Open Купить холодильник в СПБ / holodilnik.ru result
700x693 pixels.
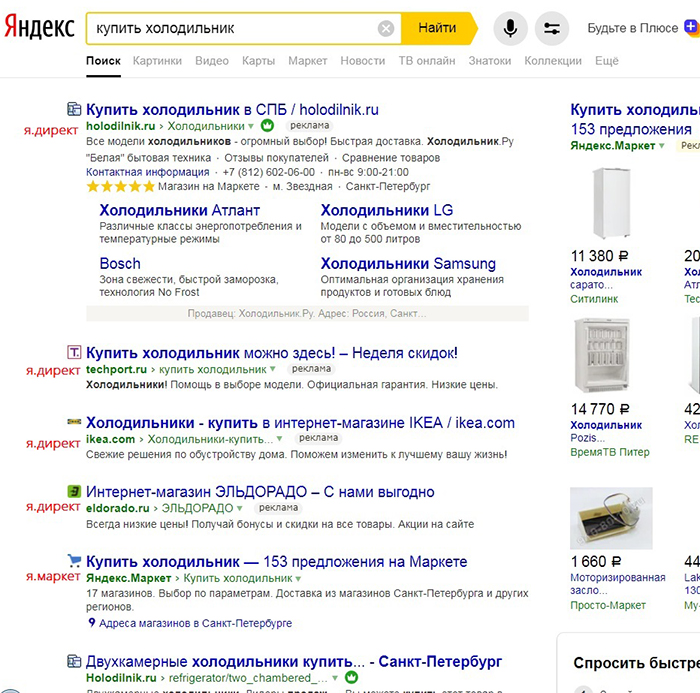click(232, 109)
